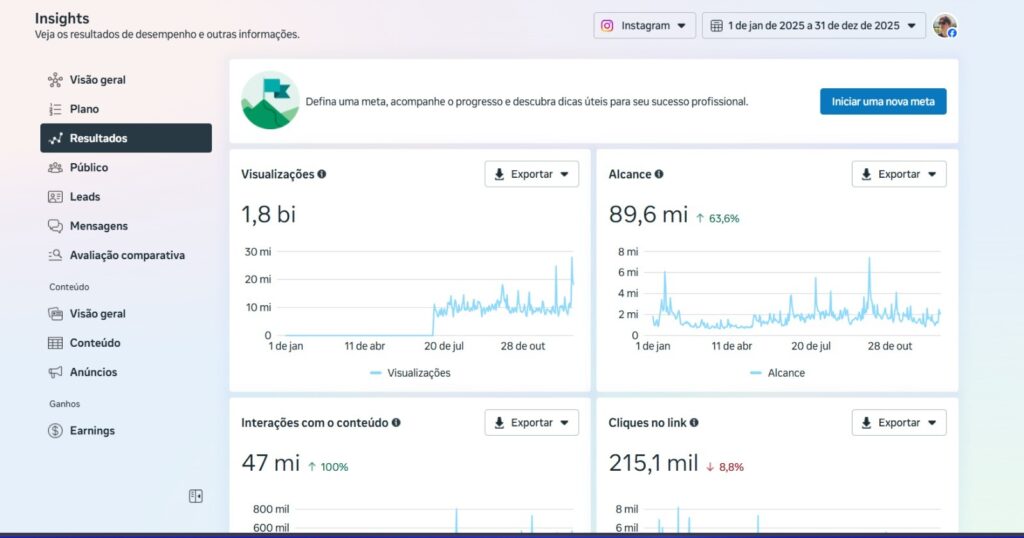Screen dimensions: 1024x538
Task: Click Iniciar uma nova meta button
Action: coord(883,101)
